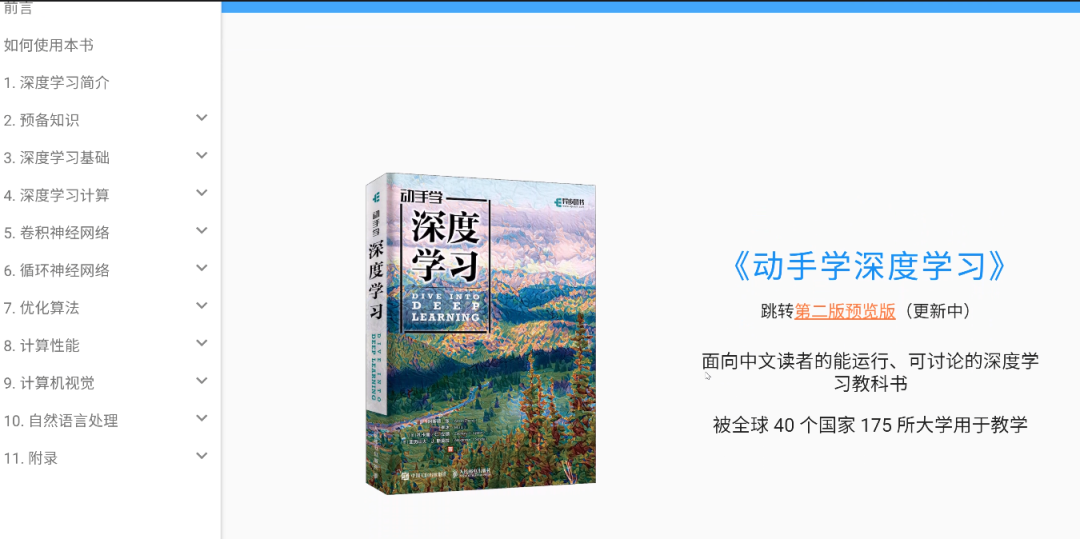Expand the 11. 附录 chevron arrow
Screen dimensions: 1080x539
tap(202, 456)
